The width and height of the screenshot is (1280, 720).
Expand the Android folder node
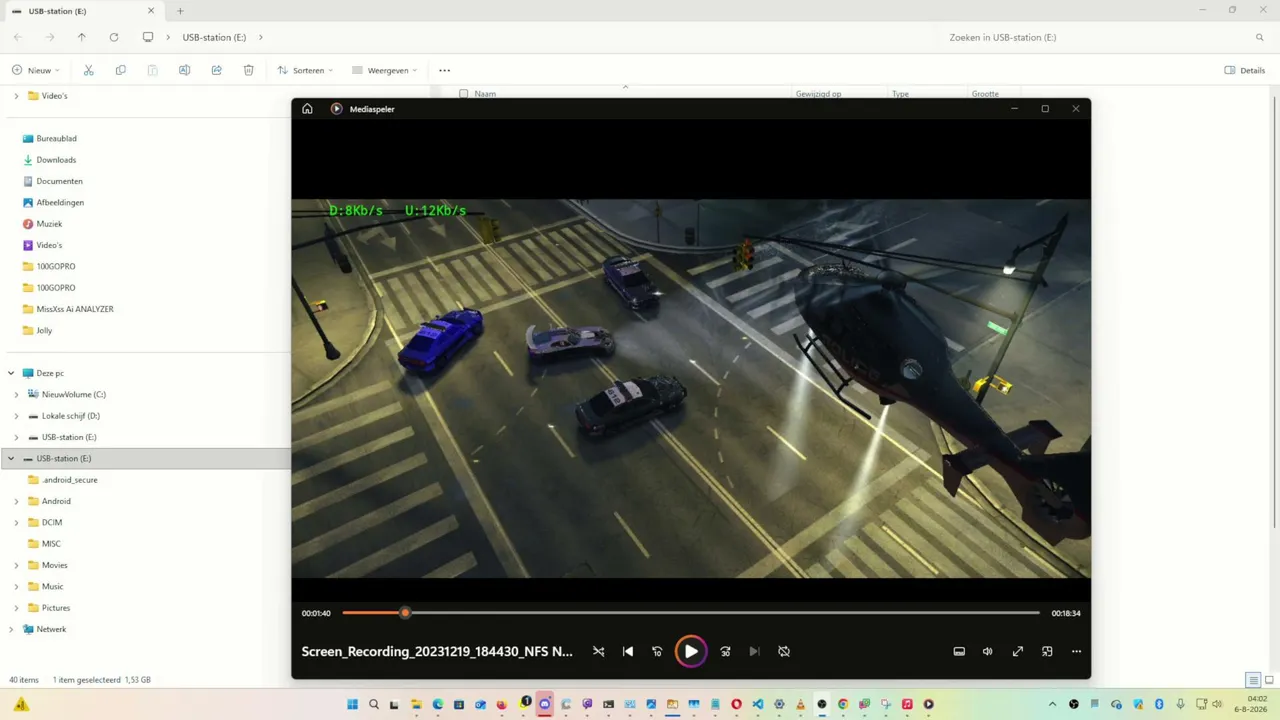(x=16, y=501)
